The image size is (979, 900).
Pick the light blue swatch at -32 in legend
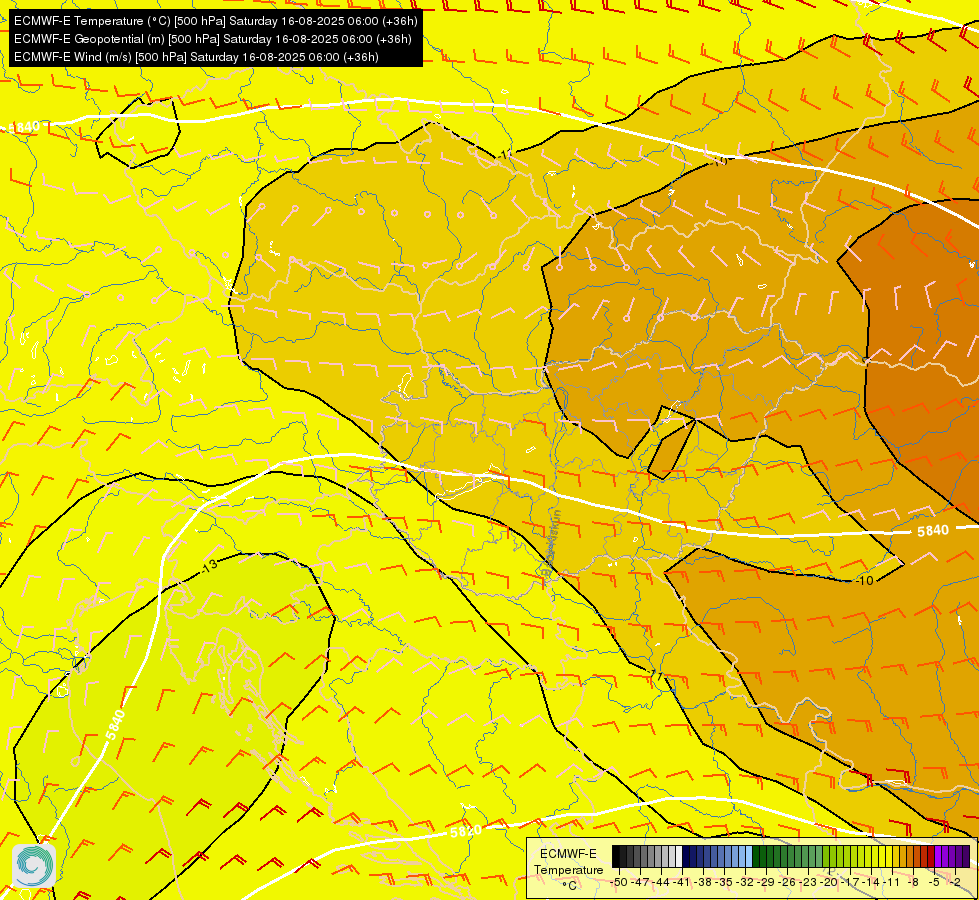(x=749, y=856)
